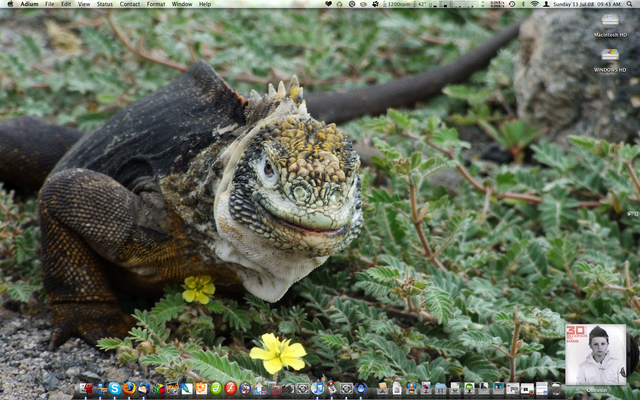
Task: Click the date and time display
Action: pyautogui.click(x=587, y=4)
